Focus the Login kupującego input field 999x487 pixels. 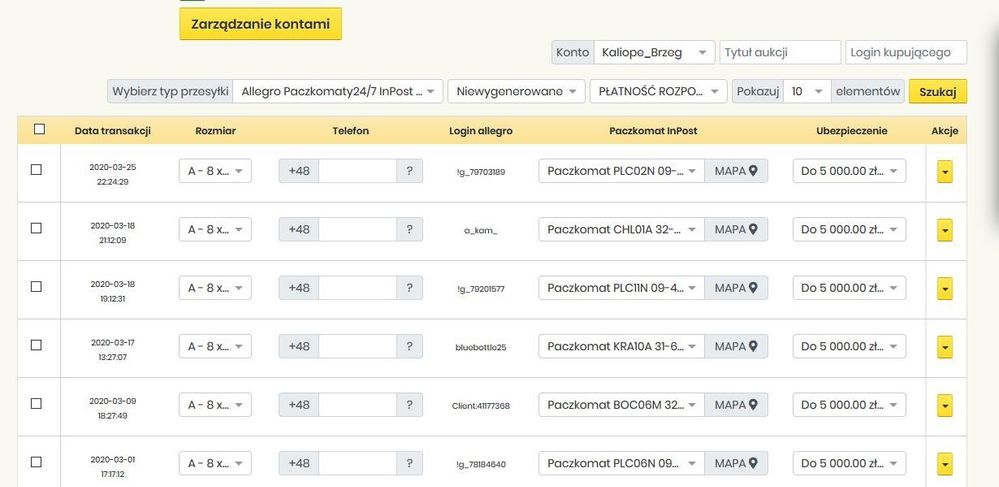pos(906,52)
